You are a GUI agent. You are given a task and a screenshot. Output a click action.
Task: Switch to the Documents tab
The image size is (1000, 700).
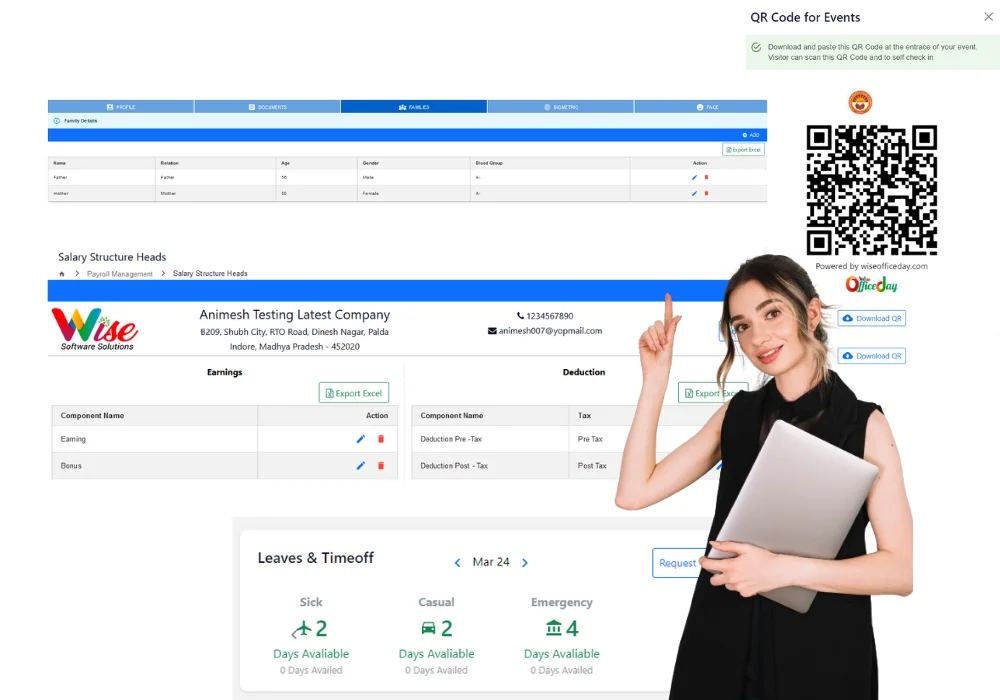267,107
